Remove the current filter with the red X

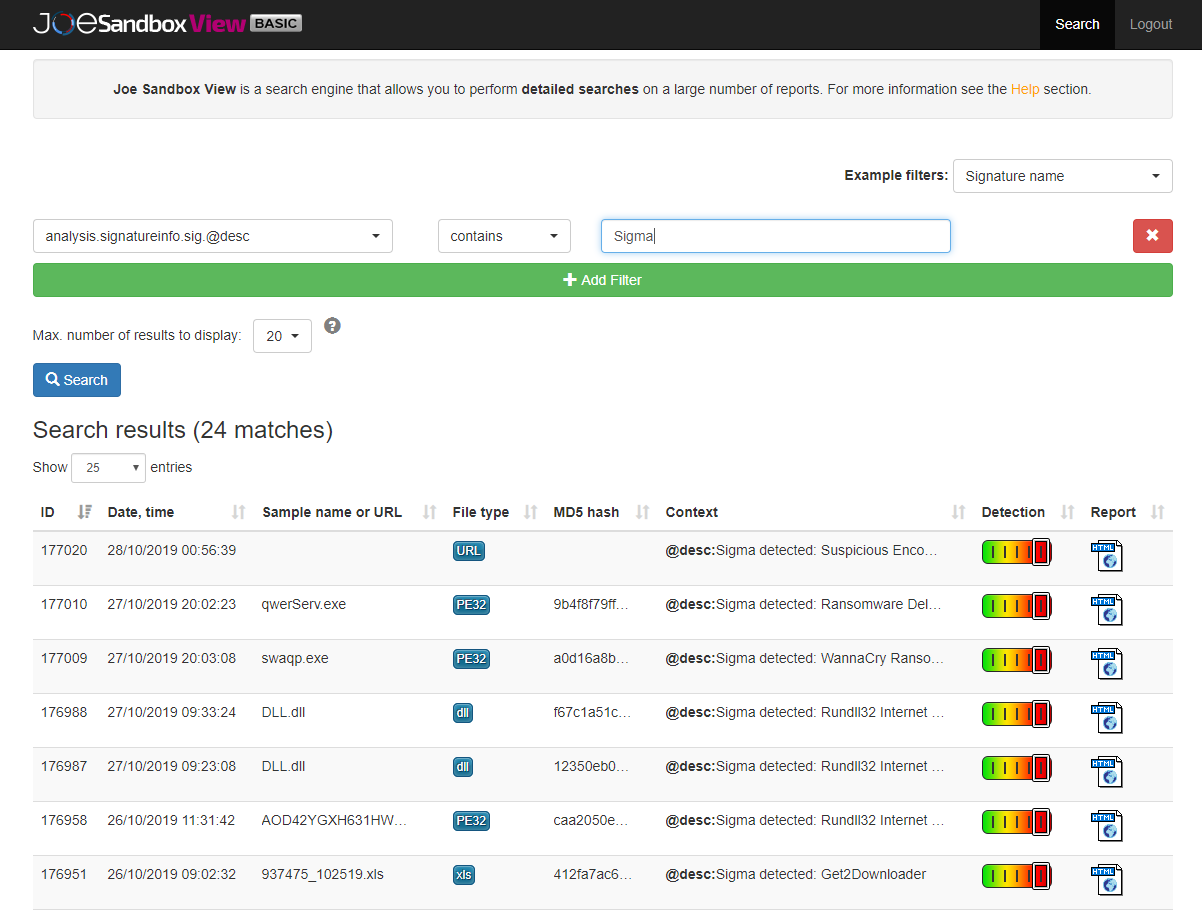coord(1152,235)
